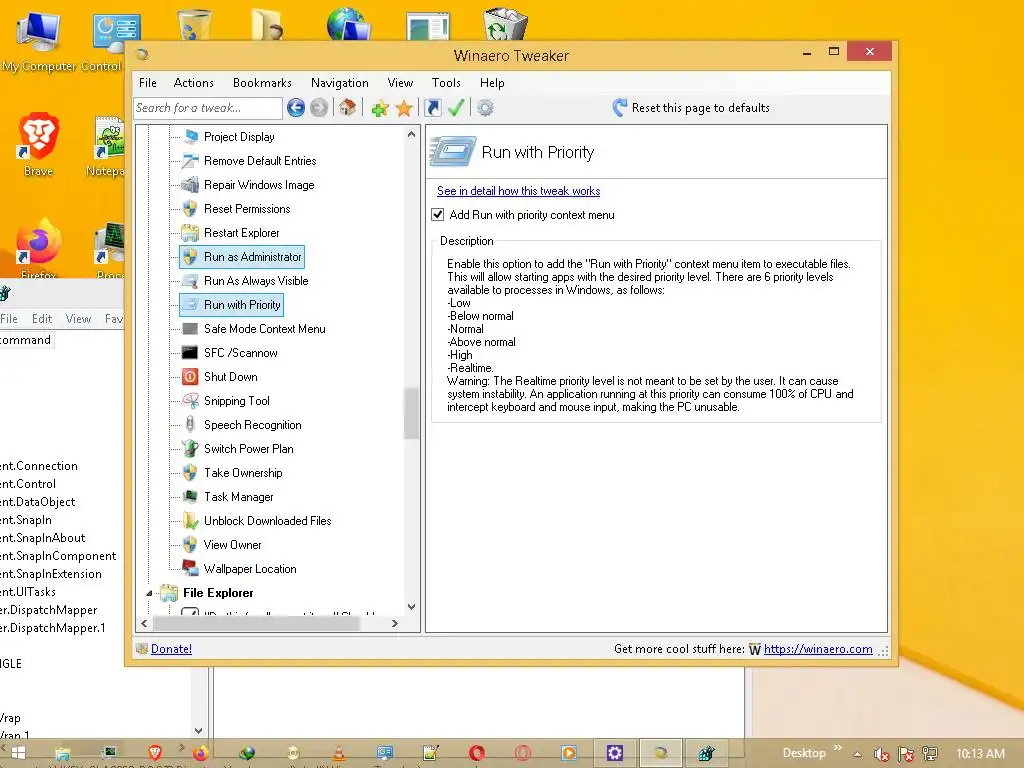1024x768 pixels.
Task: Open Brave desktop shortcut
Action: tap(38, 145)
